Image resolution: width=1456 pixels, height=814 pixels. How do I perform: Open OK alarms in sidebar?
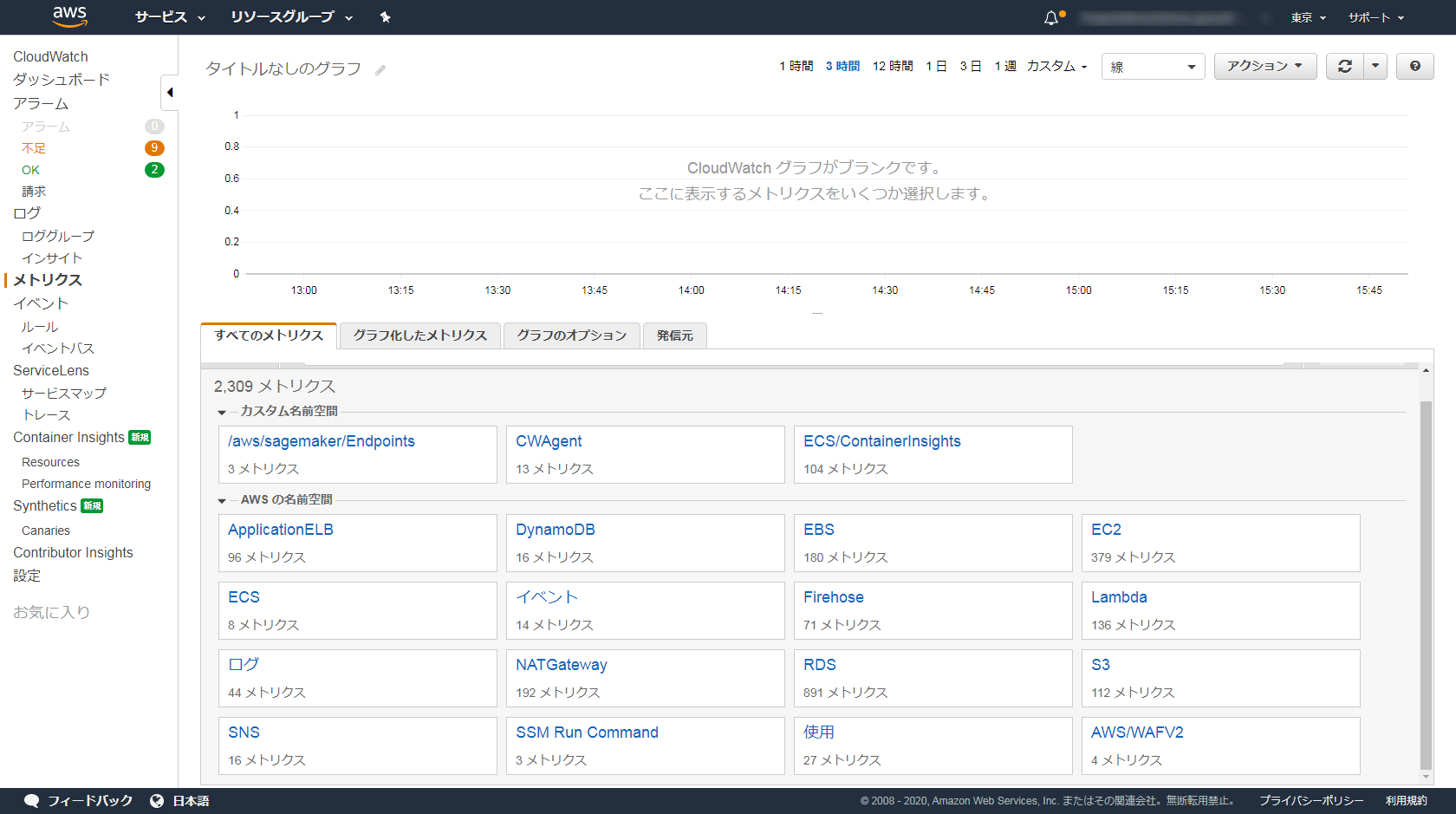30,170
